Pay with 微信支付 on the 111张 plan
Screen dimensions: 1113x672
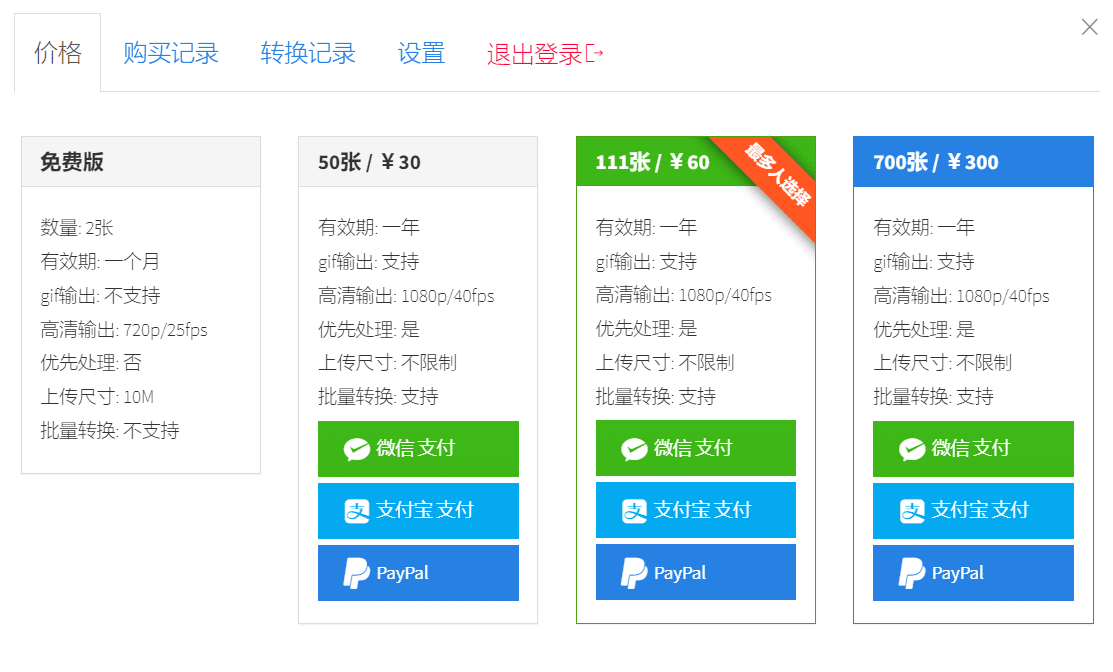click(x=695, y=448)
